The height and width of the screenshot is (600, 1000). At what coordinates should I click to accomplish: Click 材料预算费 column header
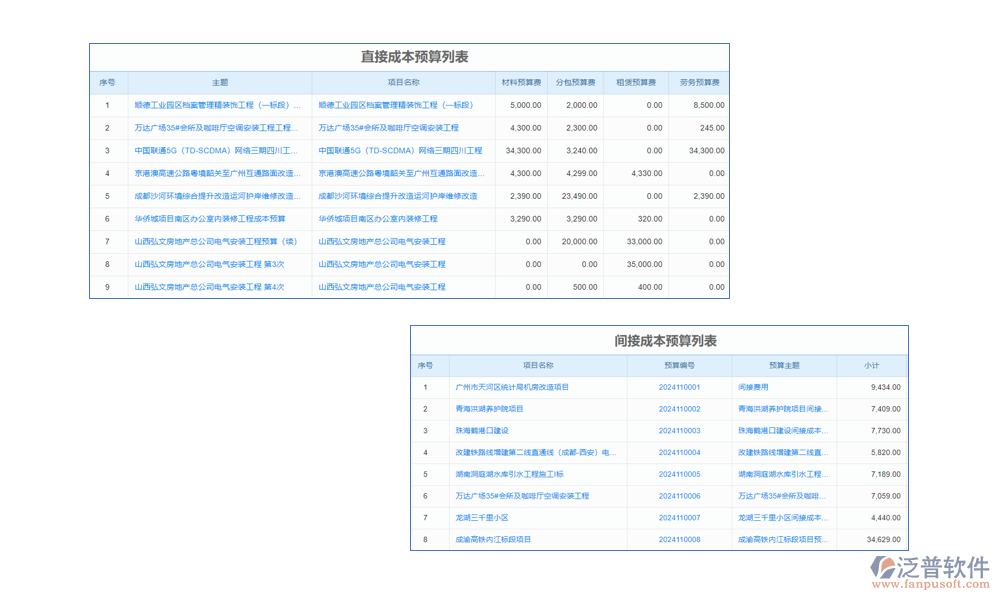[521, 83]
